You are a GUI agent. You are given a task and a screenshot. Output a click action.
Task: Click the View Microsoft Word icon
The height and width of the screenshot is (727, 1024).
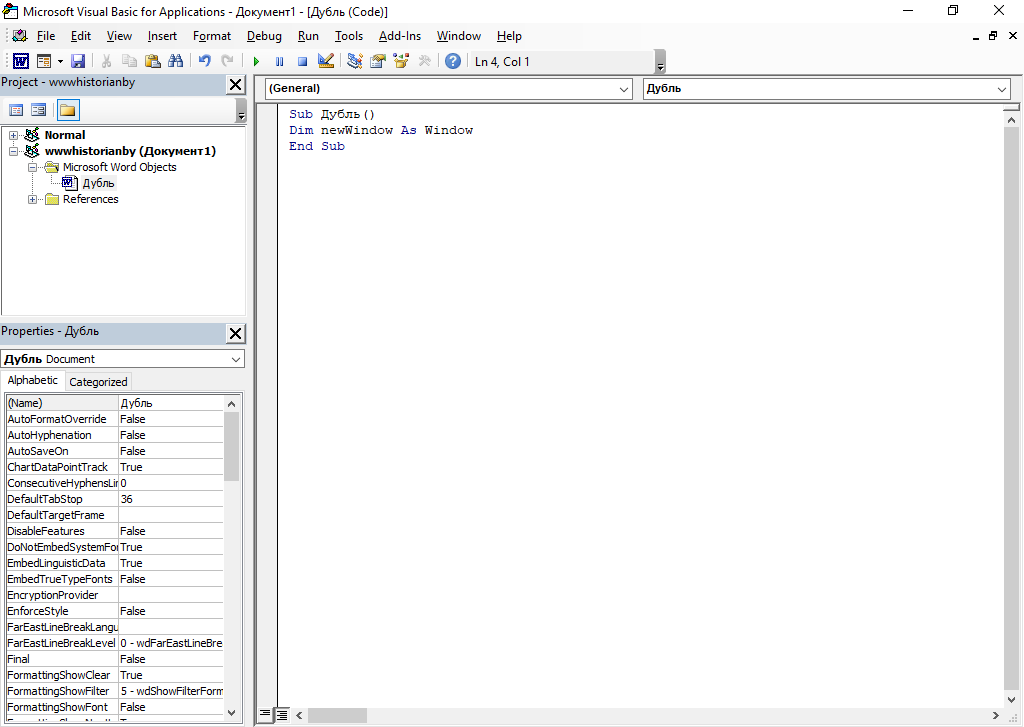(x=20, y=62)
